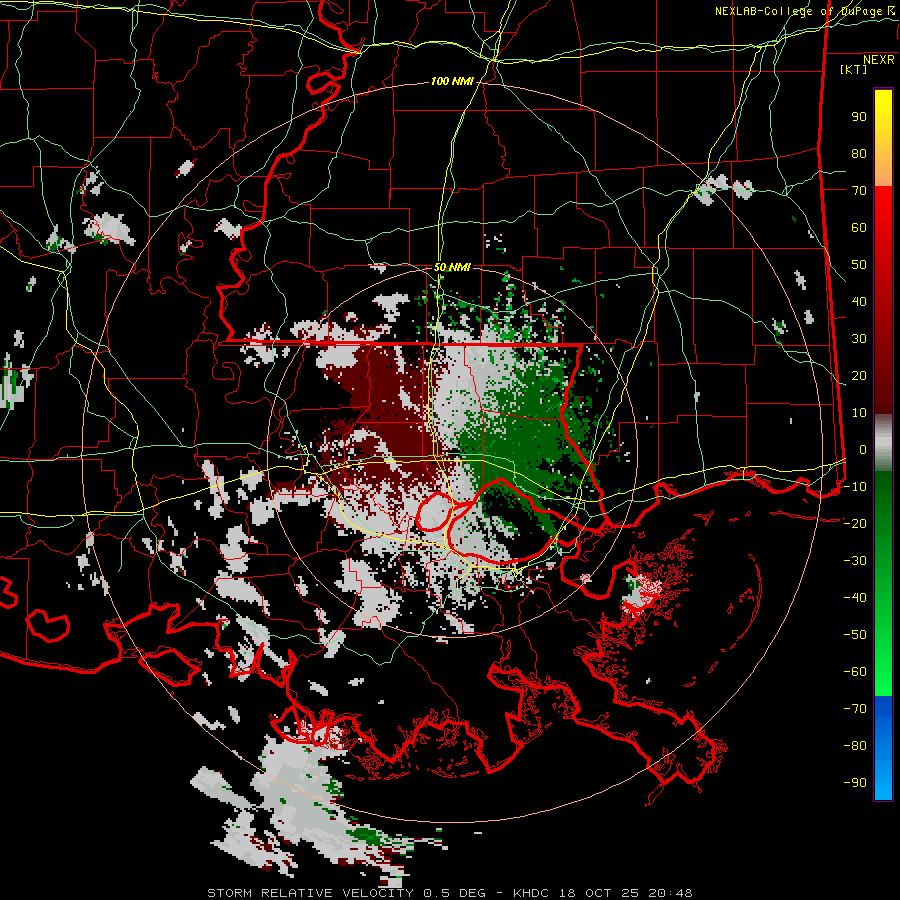The height and width of the screenshot is (900, 900).
Task: Click the "-30" scale value
Action: 855,561
